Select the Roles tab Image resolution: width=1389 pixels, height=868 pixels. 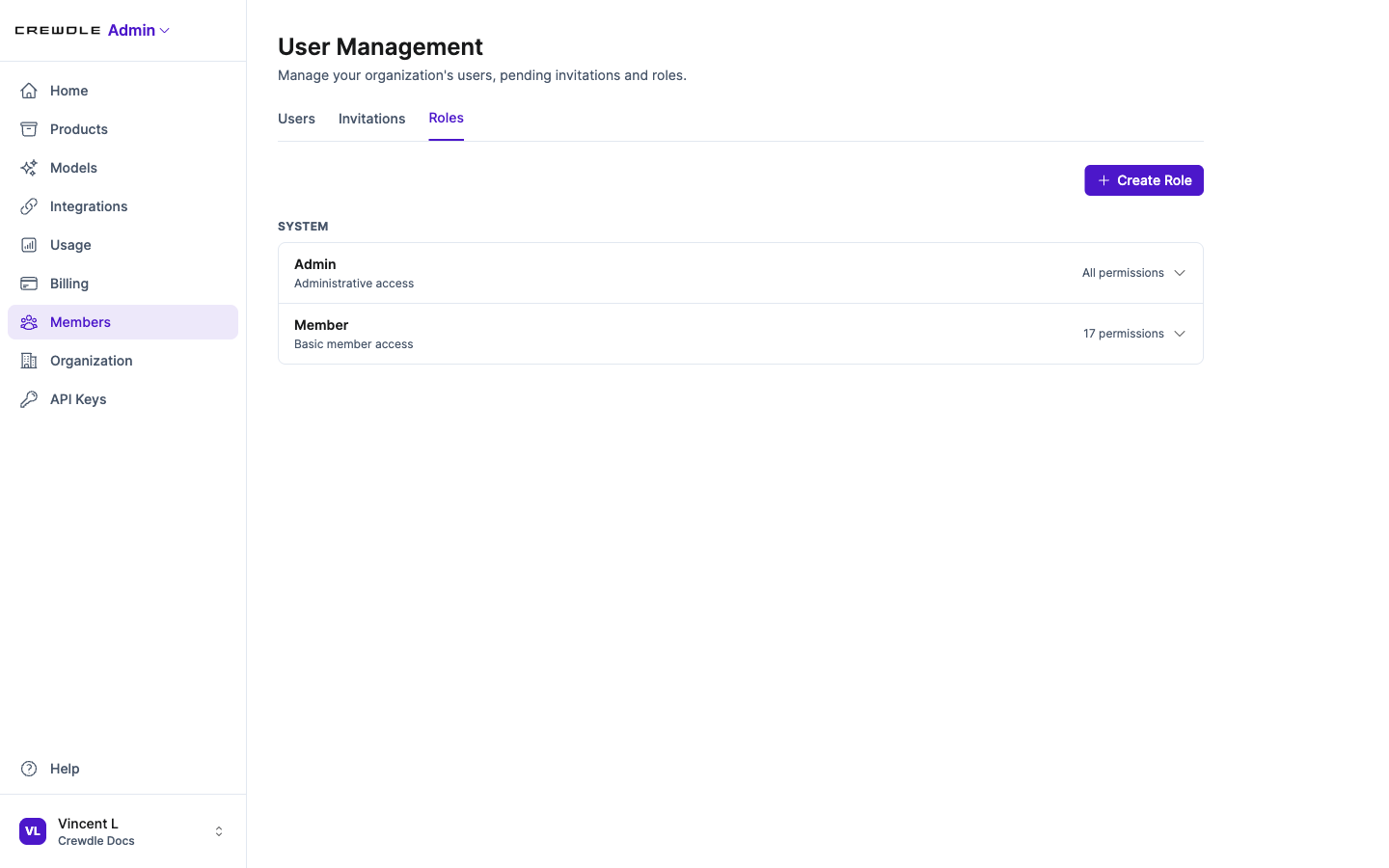(446, 118)
